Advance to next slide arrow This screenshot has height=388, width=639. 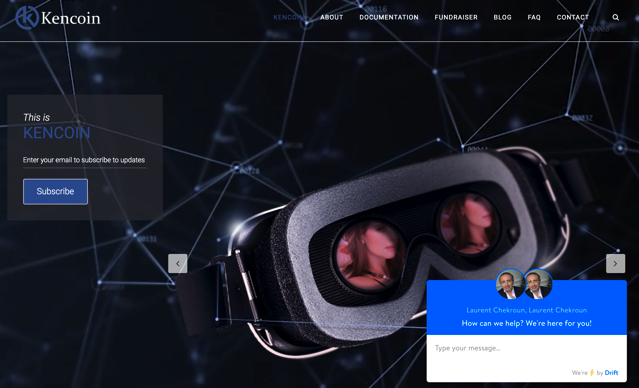[615, 263]
